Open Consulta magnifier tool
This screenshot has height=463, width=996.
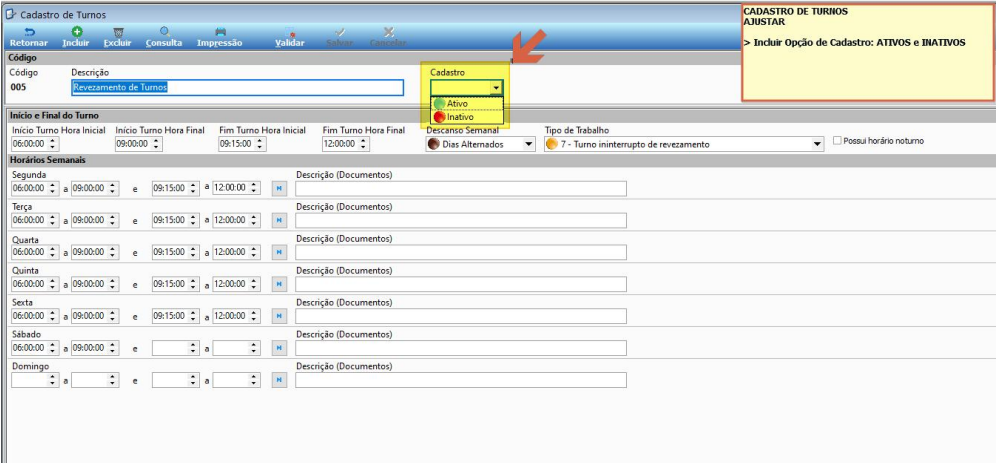click(x=164, y=31)
